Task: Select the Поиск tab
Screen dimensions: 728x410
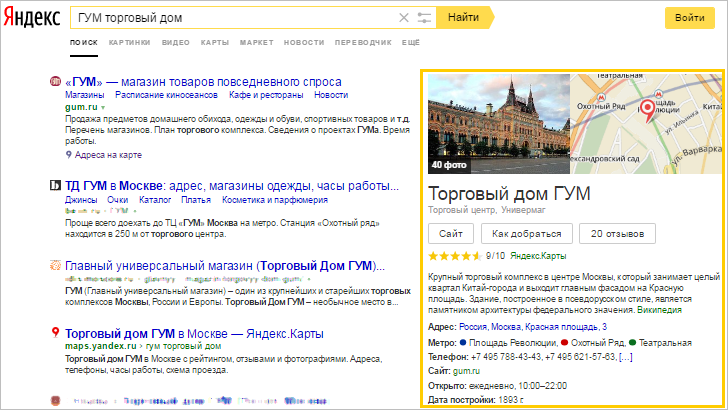Action: tap(84, 43)
